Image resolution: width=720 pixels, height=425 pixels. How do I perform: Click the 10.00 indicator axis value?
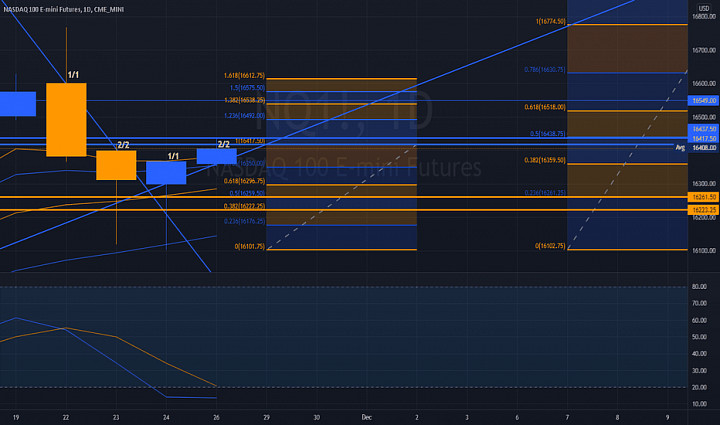[699, 404]
